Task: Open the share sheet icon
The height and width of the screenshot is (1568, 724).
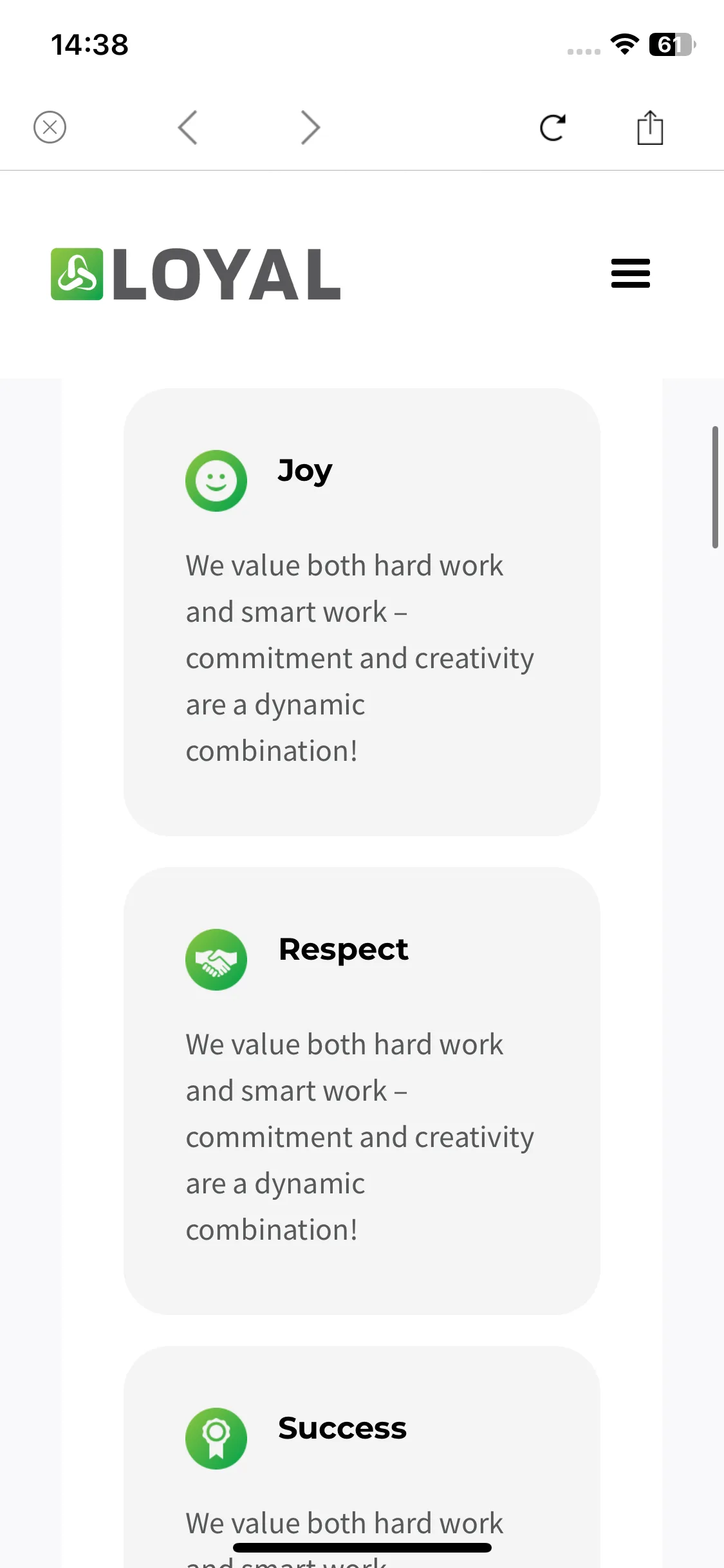Action: (x=650, y=127)
